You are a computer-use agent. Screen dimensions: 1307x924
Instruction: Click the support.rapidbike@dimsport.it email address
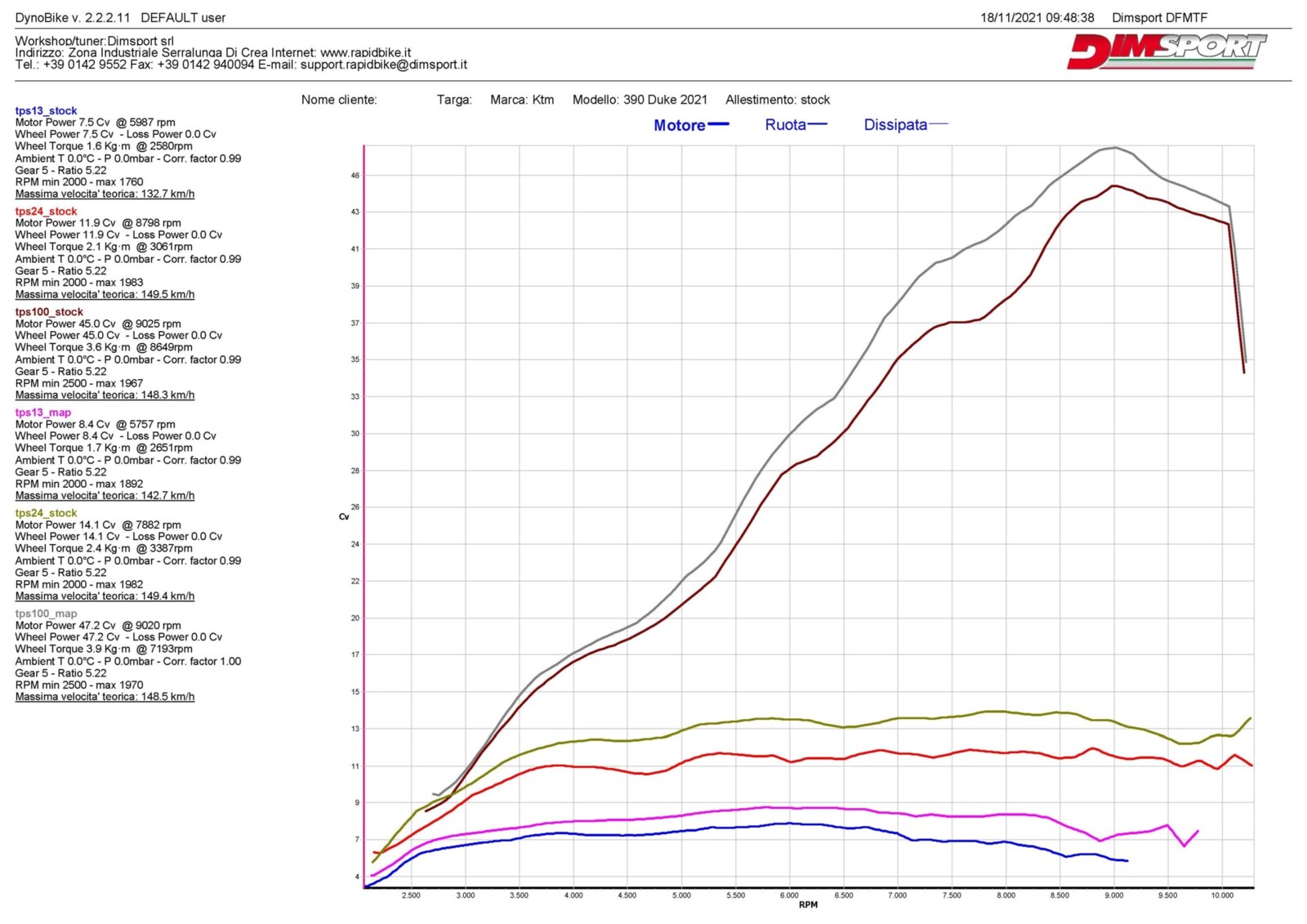(x=383, y=65)
